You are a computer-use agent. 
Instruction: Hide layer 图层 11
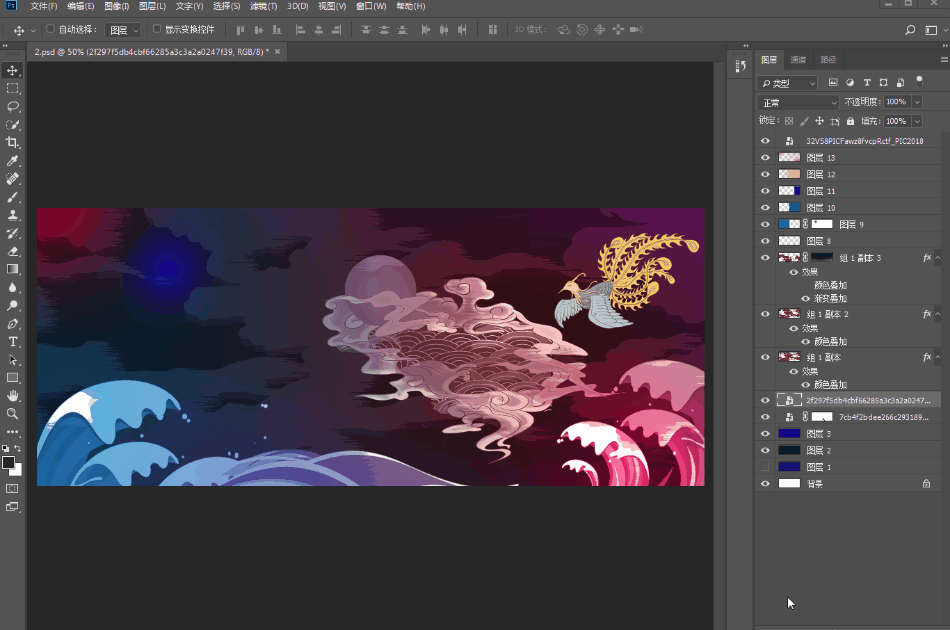(765, 191)
